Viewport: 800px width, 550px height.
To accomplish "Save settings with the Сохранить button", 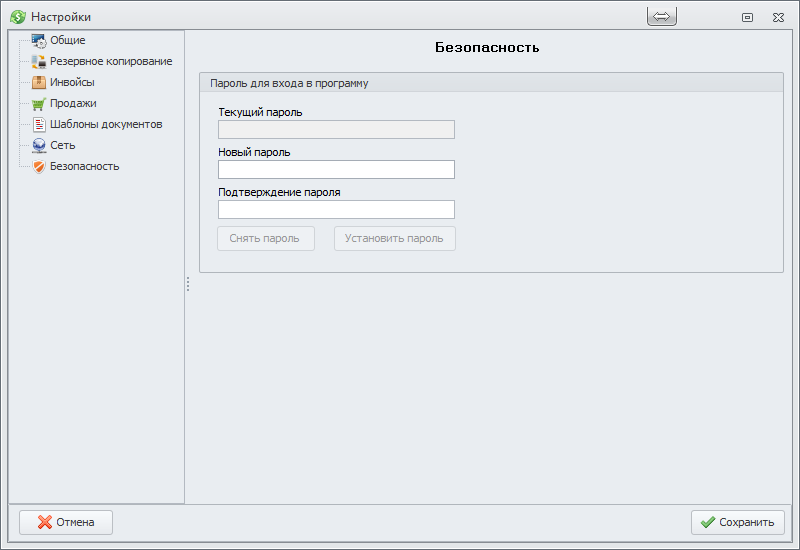I will tap(737, 522).
